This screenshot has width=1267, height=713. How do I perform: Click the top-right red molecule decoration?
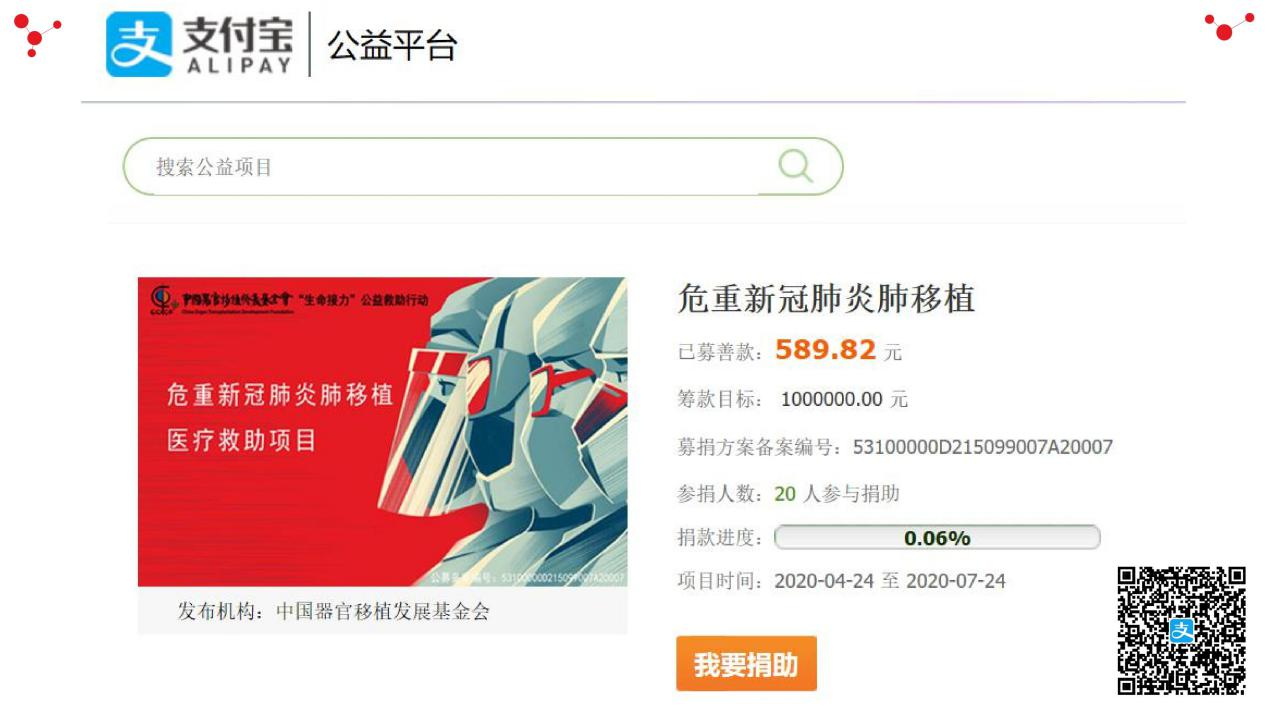(x=1229, y=26)
